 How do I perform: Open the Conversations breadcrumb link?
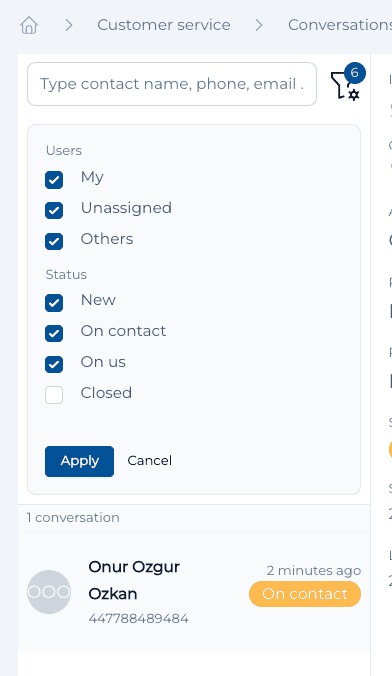340,25
